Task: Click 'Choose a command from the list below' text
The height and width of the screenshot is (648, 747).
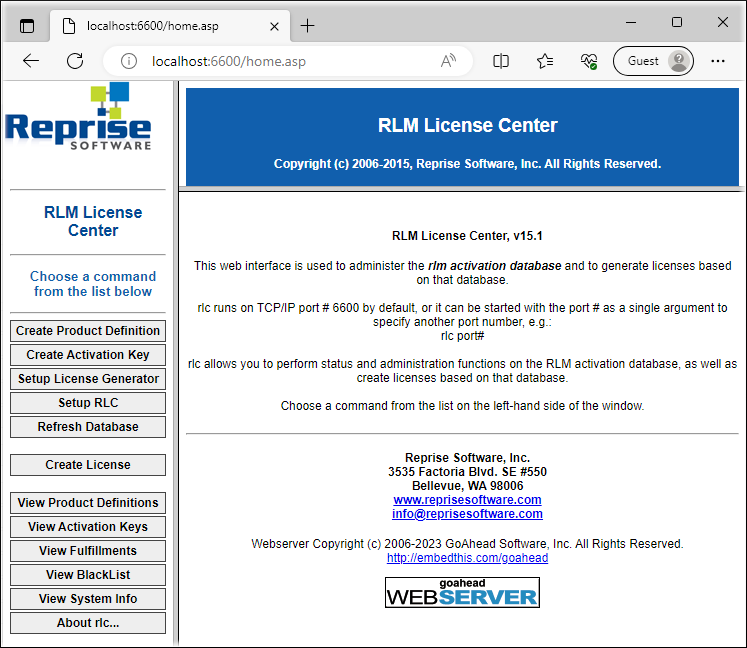Action: tap(93, 284)
